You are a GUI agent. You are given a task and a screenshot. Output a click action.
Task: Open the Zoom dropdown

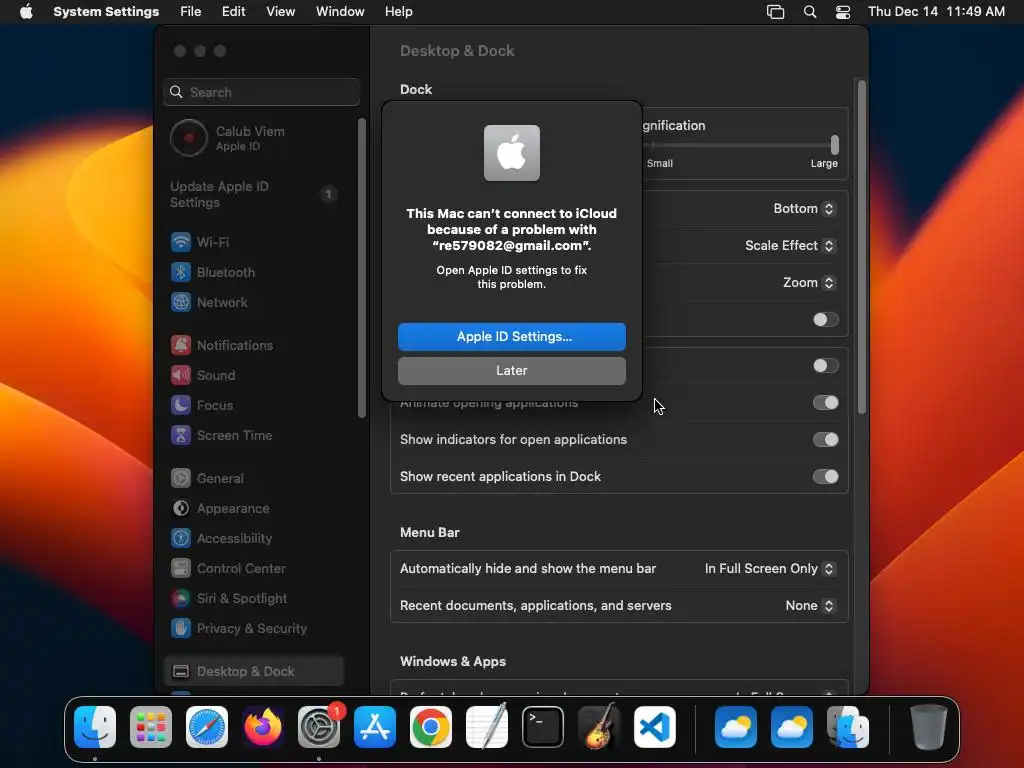809,283
